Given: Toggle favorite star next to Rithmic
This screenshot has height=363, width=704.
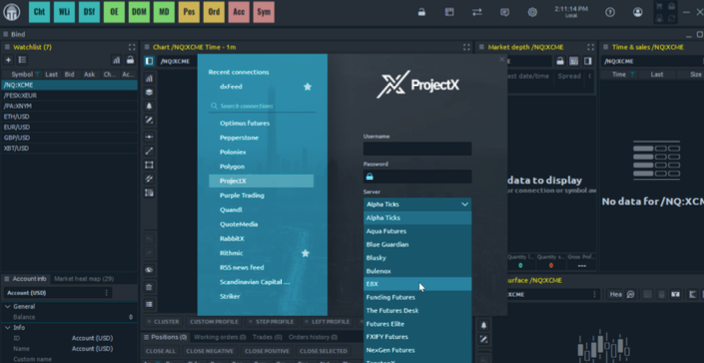Looking at the screenshot, I should click(305, 253).
